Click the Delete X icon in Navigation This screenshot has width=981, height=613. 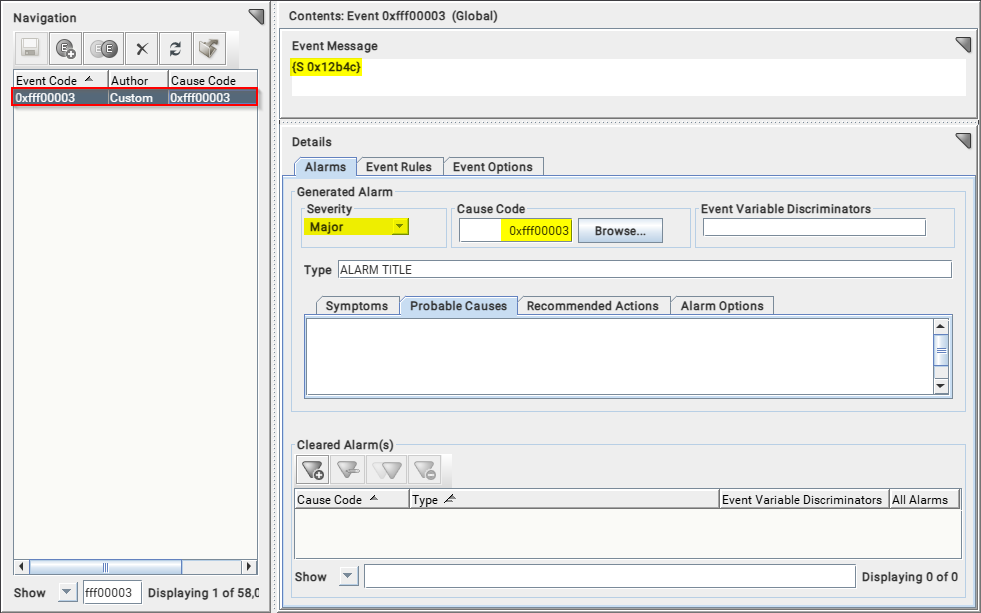(142, 48)
